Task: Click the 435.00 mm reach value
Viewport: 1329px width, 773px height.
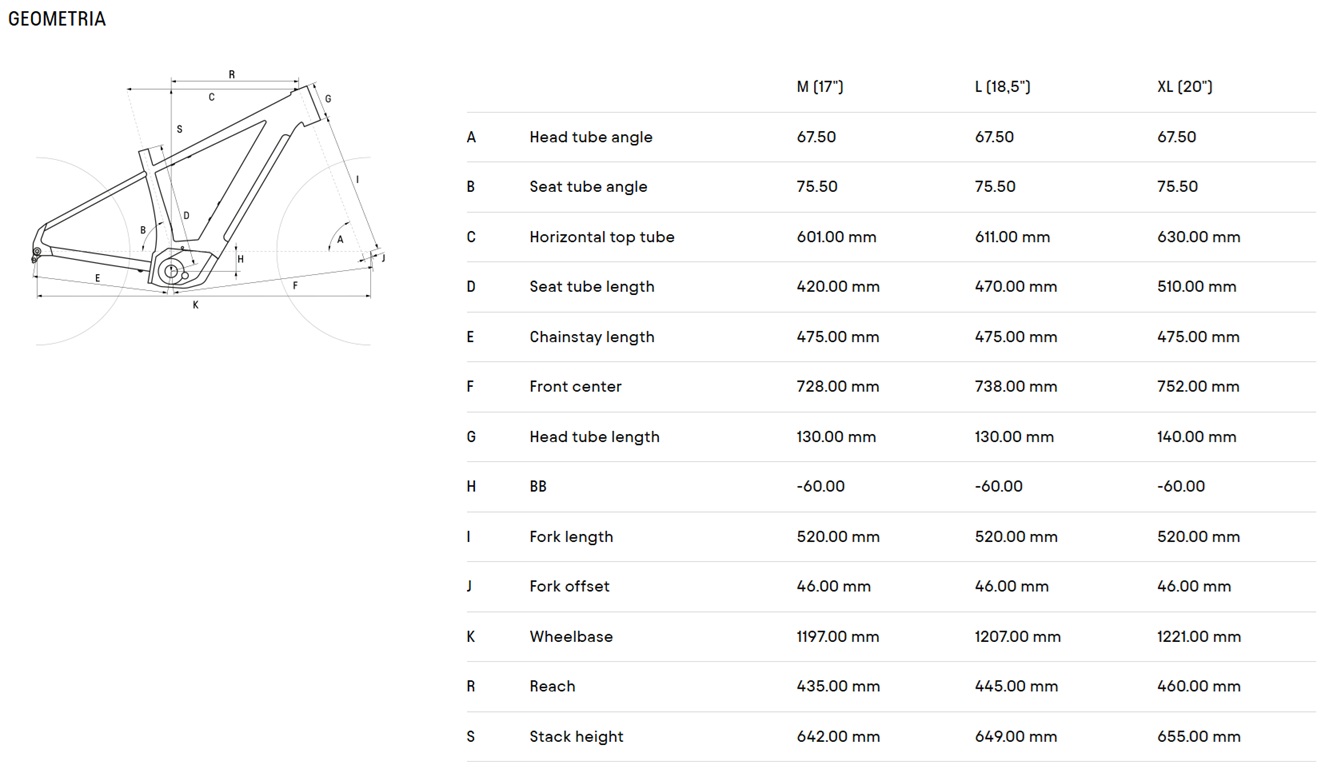Action: (x=838, y=686)
